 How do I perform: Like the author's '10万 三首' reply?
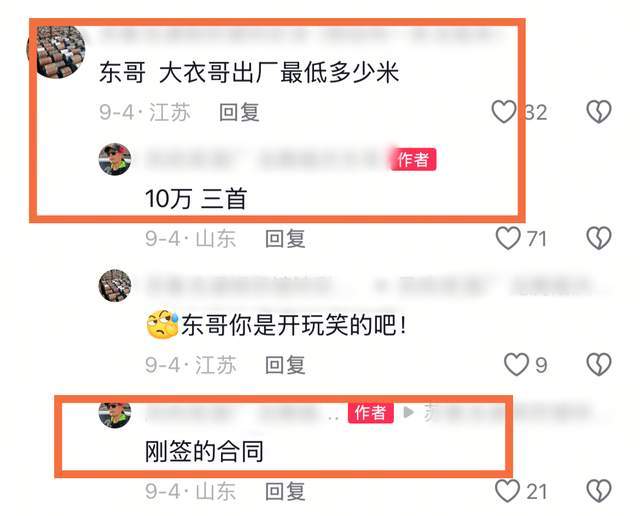[508, 238]
